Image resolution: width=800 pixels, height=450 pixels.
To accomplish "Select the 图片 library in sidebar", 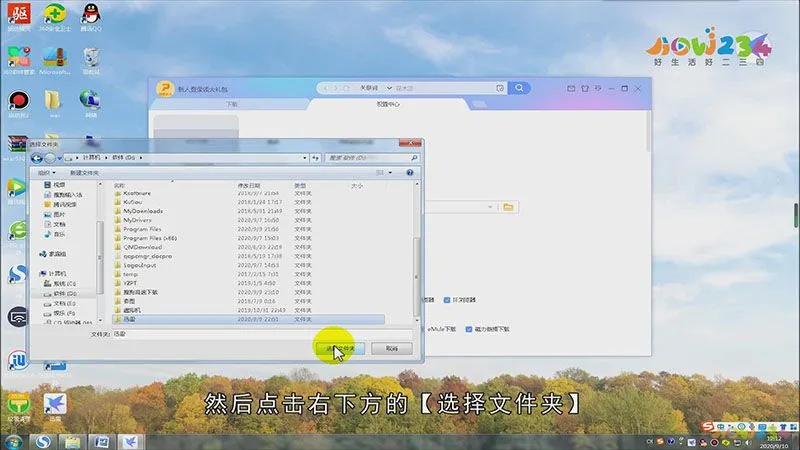I will [x=55, y=215].
